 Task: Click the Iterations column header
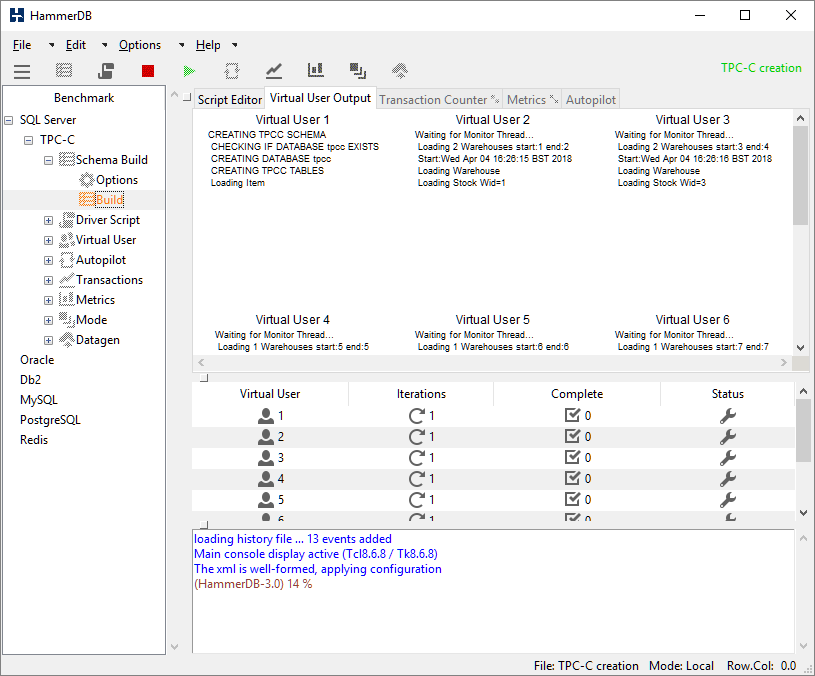pos(421,394)
